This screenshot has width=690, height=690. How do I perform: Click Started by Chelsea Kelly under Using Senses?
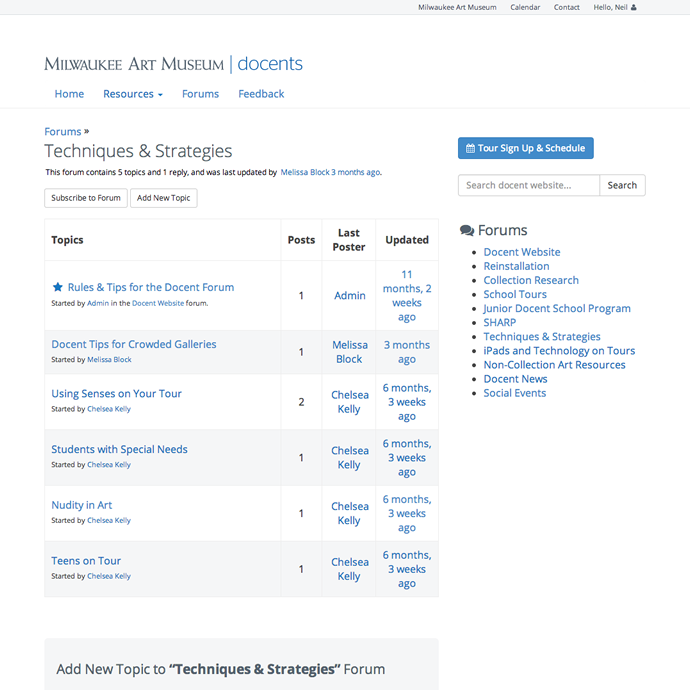pyautogui.click(x=109, y=409)
